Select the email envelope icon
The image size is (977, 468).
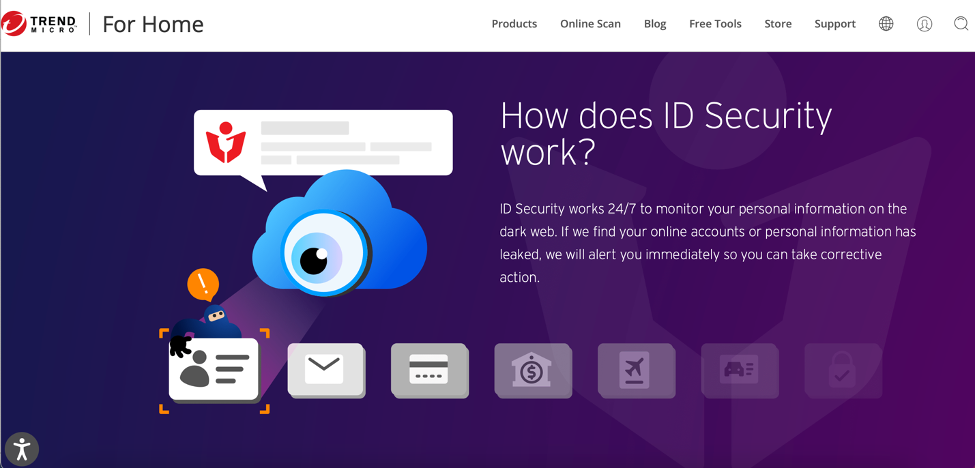click(x=326, y=370)
